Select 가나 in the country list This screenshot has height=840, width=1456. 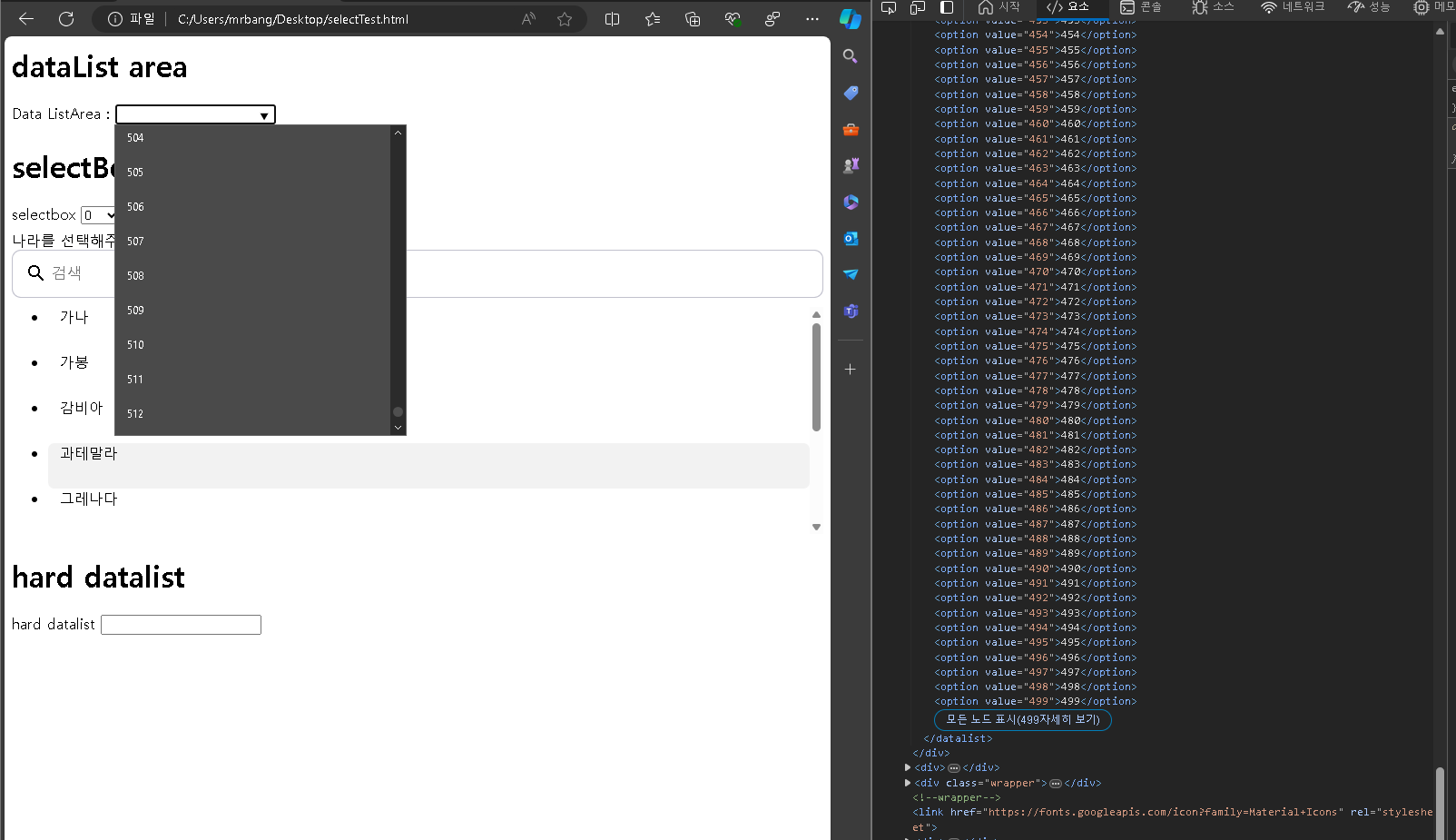pos(74,317)
